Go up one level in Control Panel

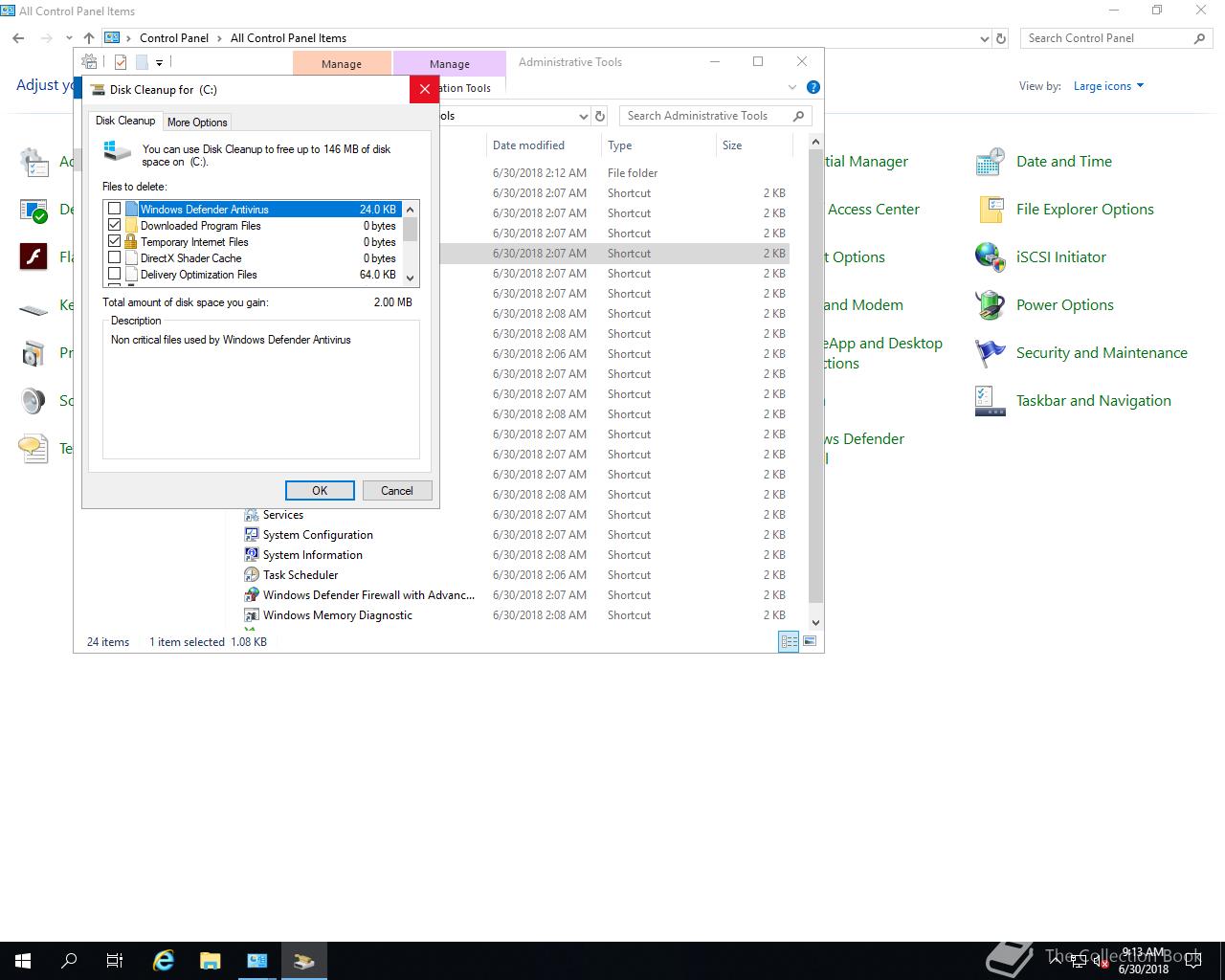(x=89, y=38)
